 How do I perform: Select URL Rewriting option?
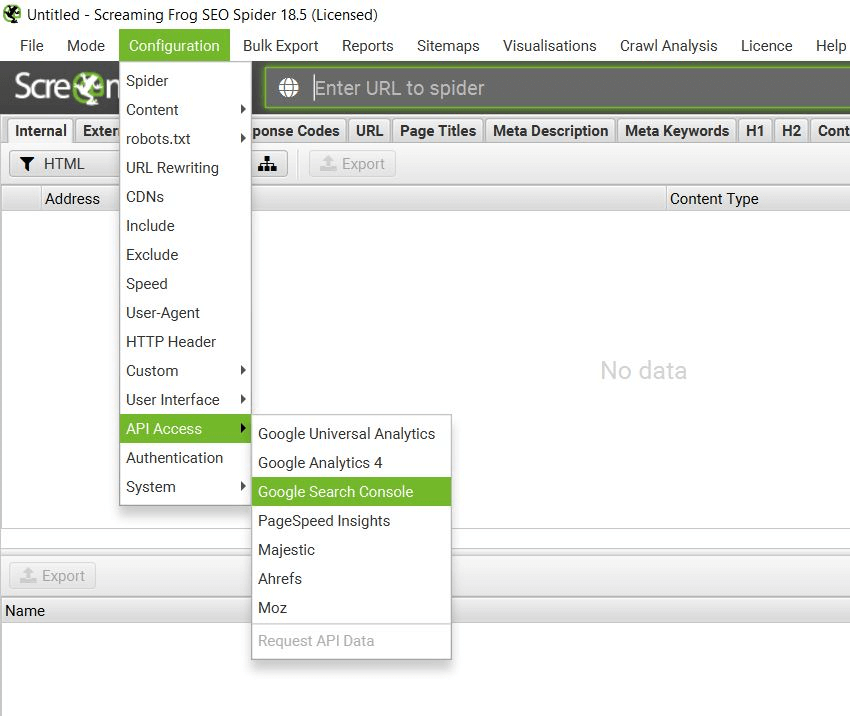point(185,167)
